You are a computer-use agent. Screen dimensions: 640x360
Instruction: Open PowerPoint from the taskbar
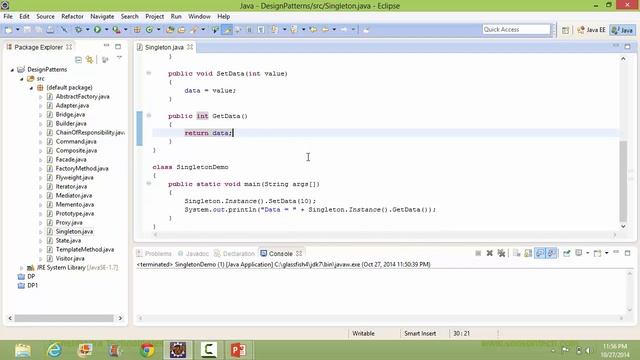click(238, 350)
